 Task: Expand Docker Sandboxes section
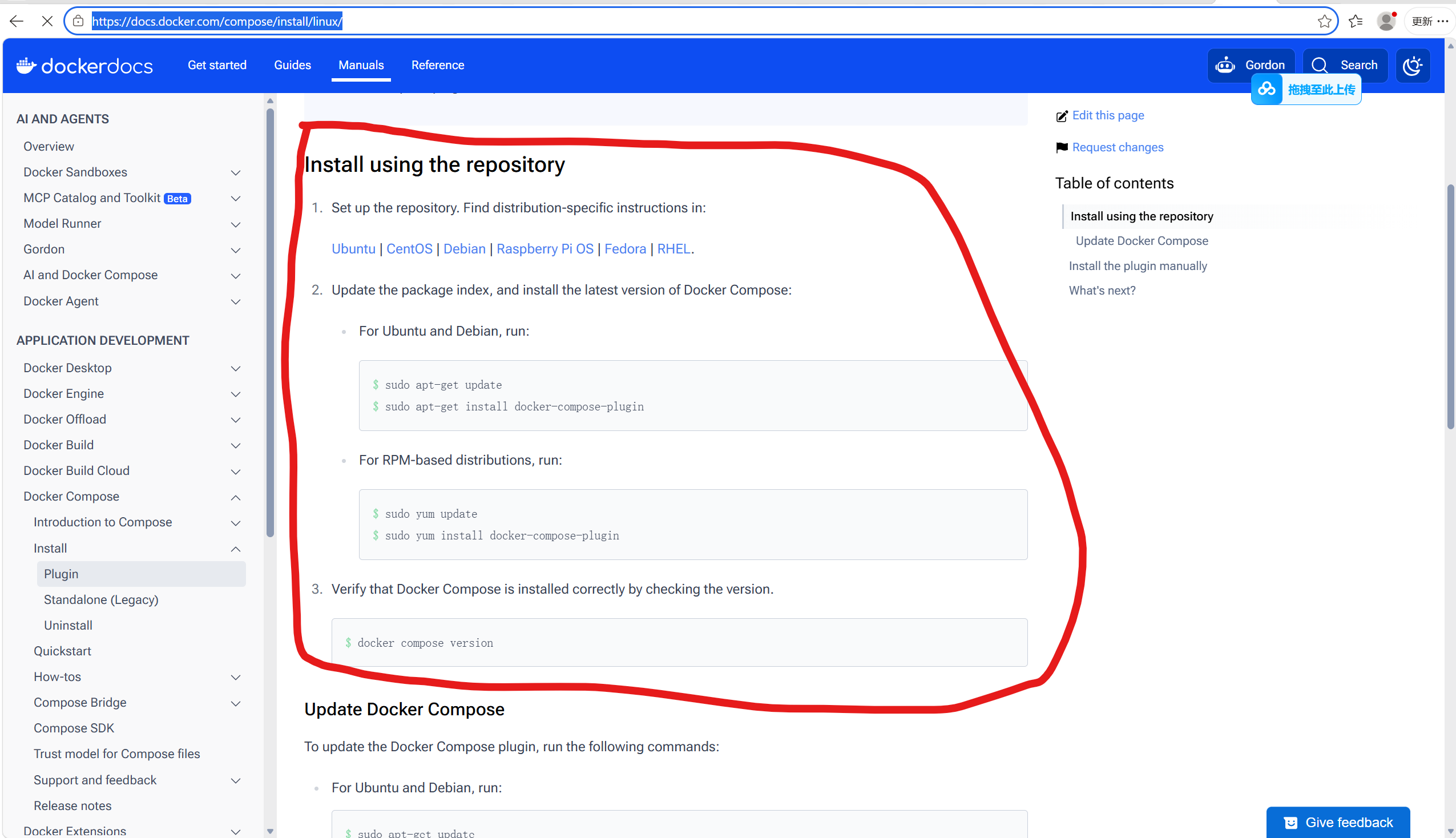tap(235, 172)
